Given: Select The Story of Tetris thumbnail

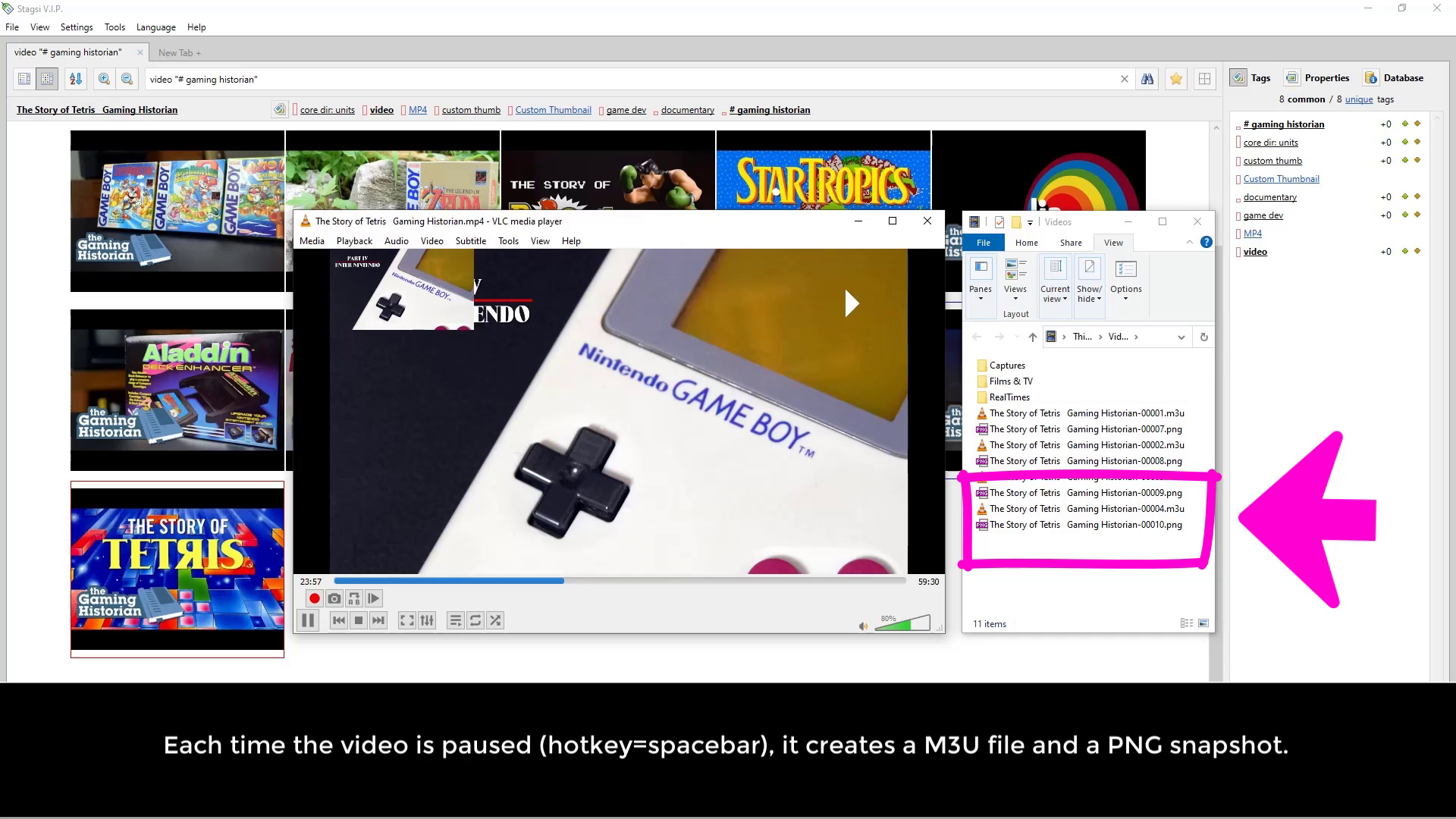Looking at the screenshot, I should click(177, 570).
